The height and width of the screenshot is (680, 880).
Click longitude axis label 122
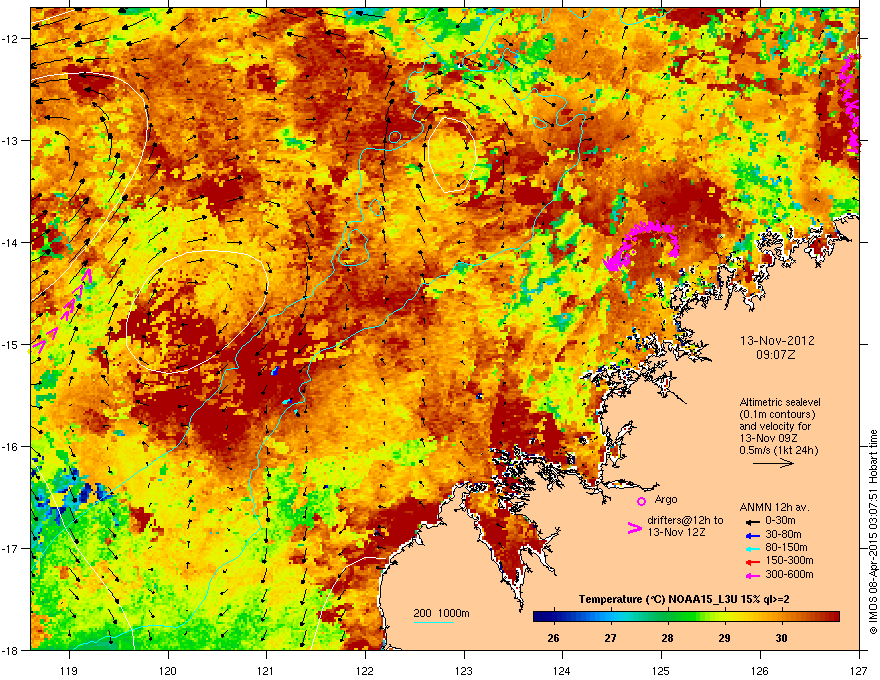pyautogui.click(x=365, y=671)
